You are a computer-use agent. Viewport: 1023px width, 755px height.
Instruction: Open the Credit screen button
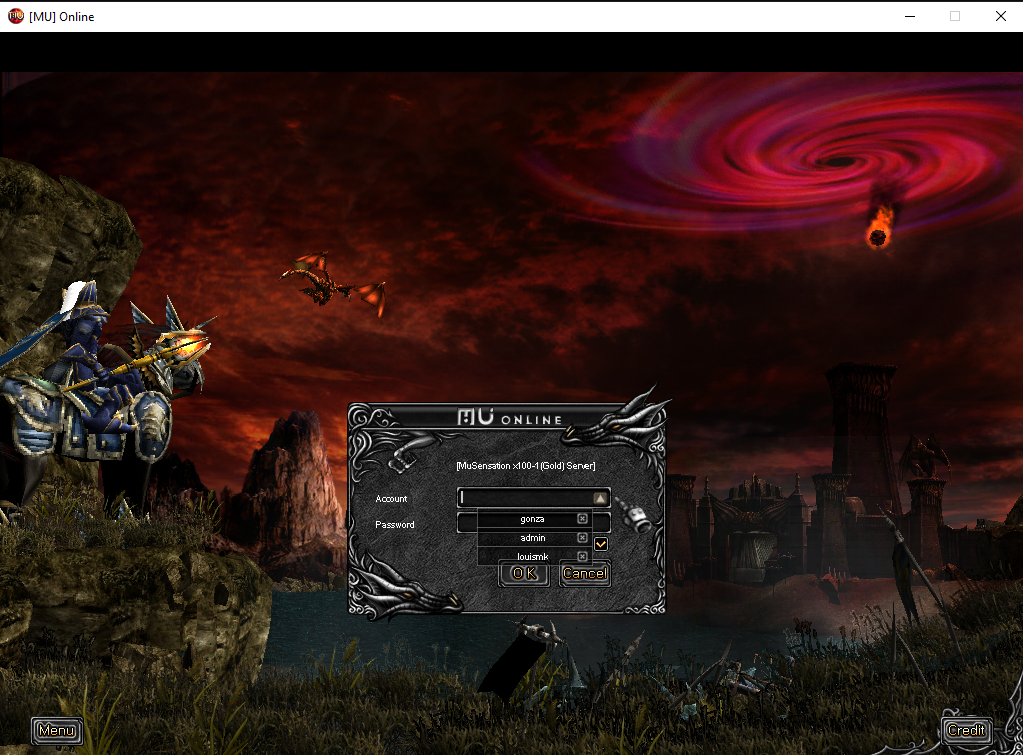pyautogui.click(x=966, y=731)
